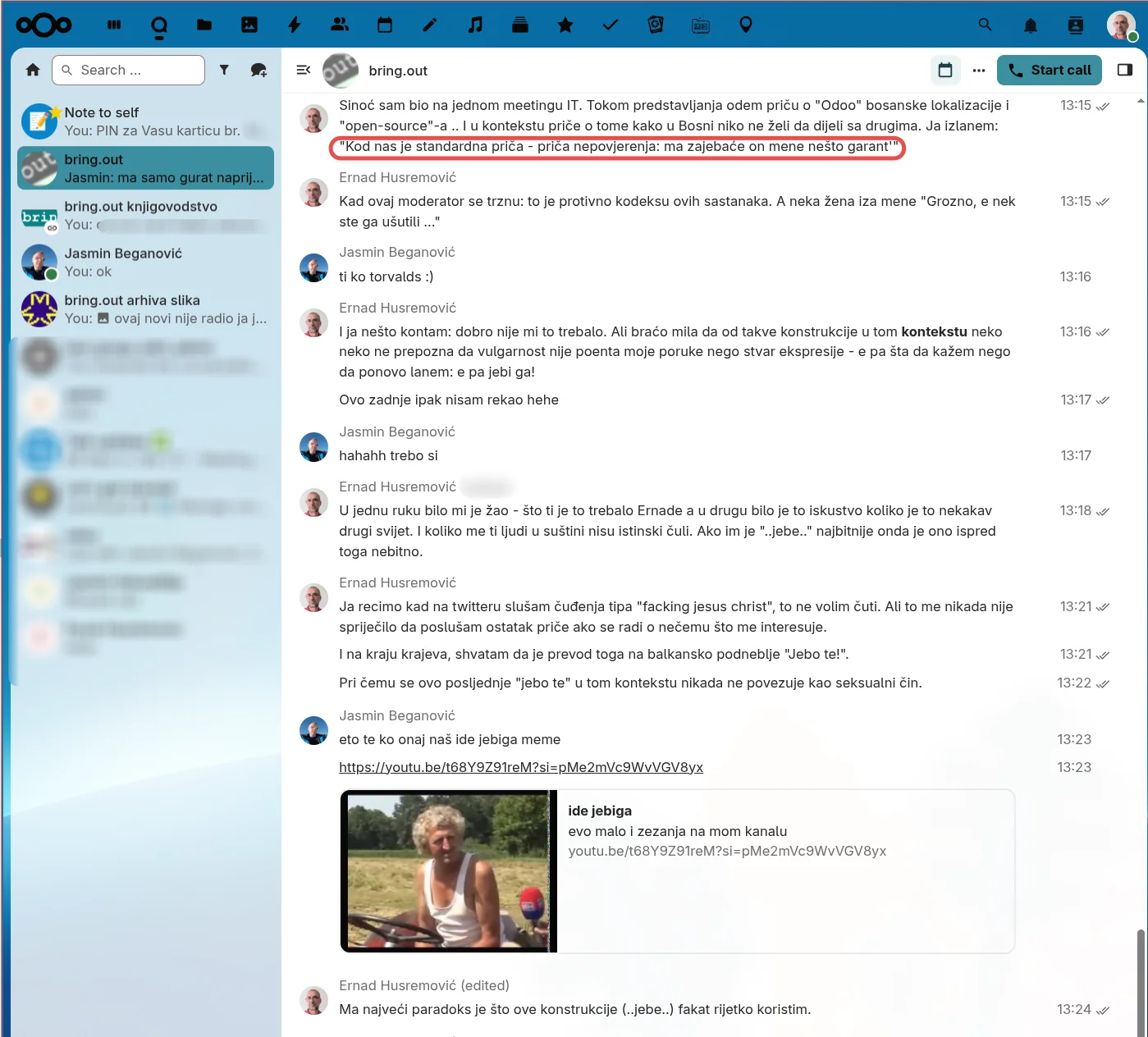Open the Notes app (pencil icon)

(x=429, y=25)
